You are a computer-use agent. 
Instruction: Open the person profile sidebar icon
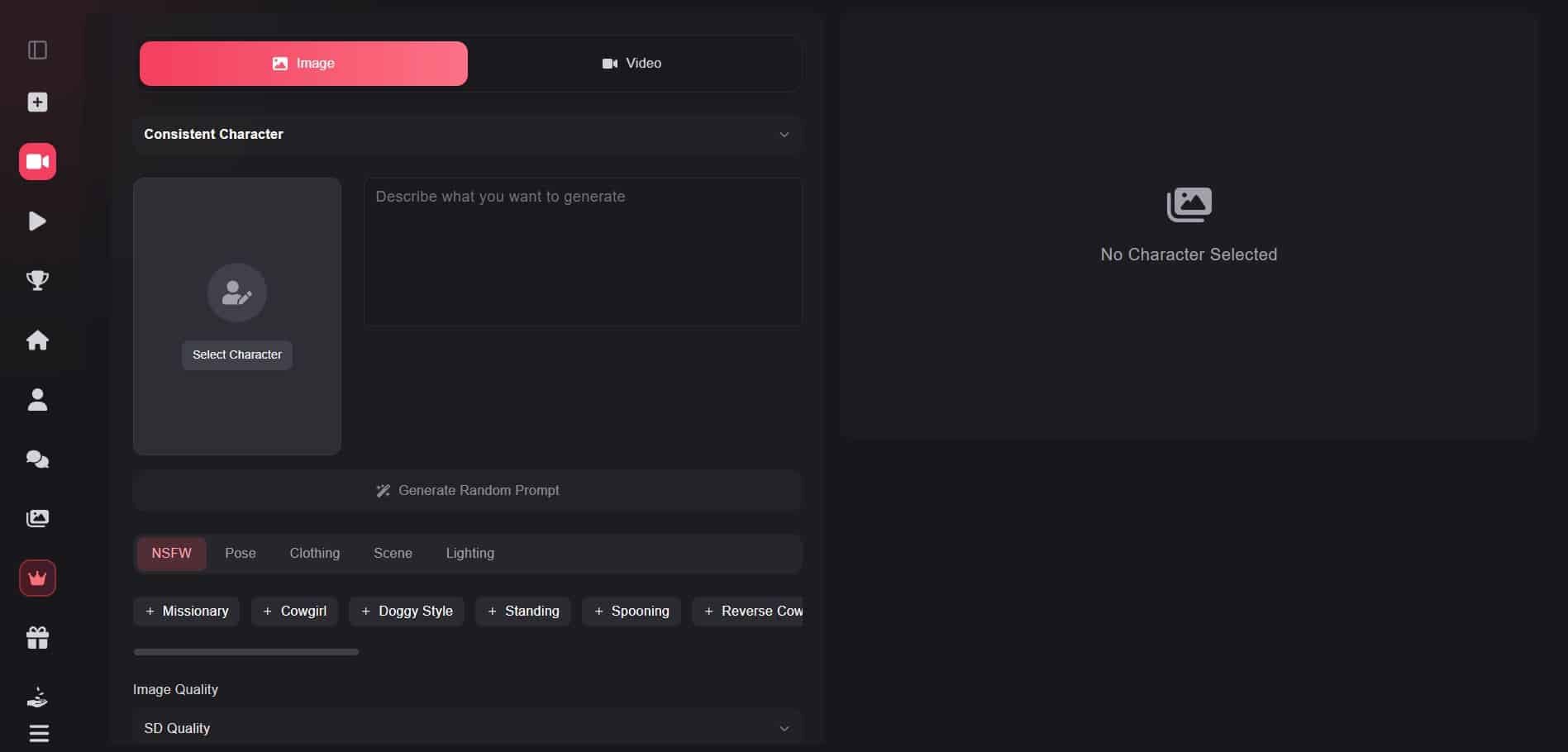[x=37, y=399]
